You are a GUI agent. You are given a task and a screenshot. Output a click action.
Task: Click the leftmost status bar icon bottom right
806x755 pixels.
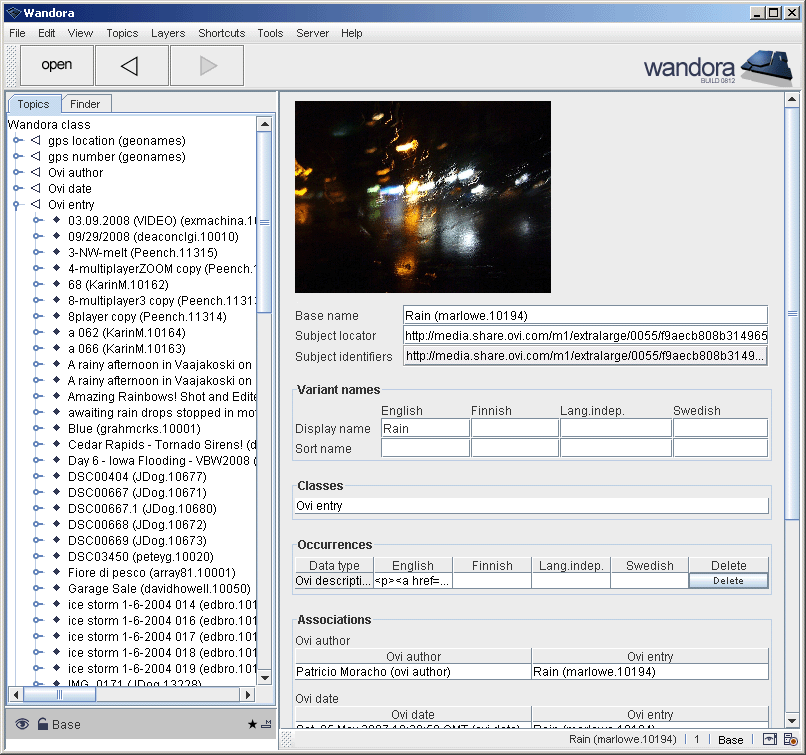coord(769,740)
